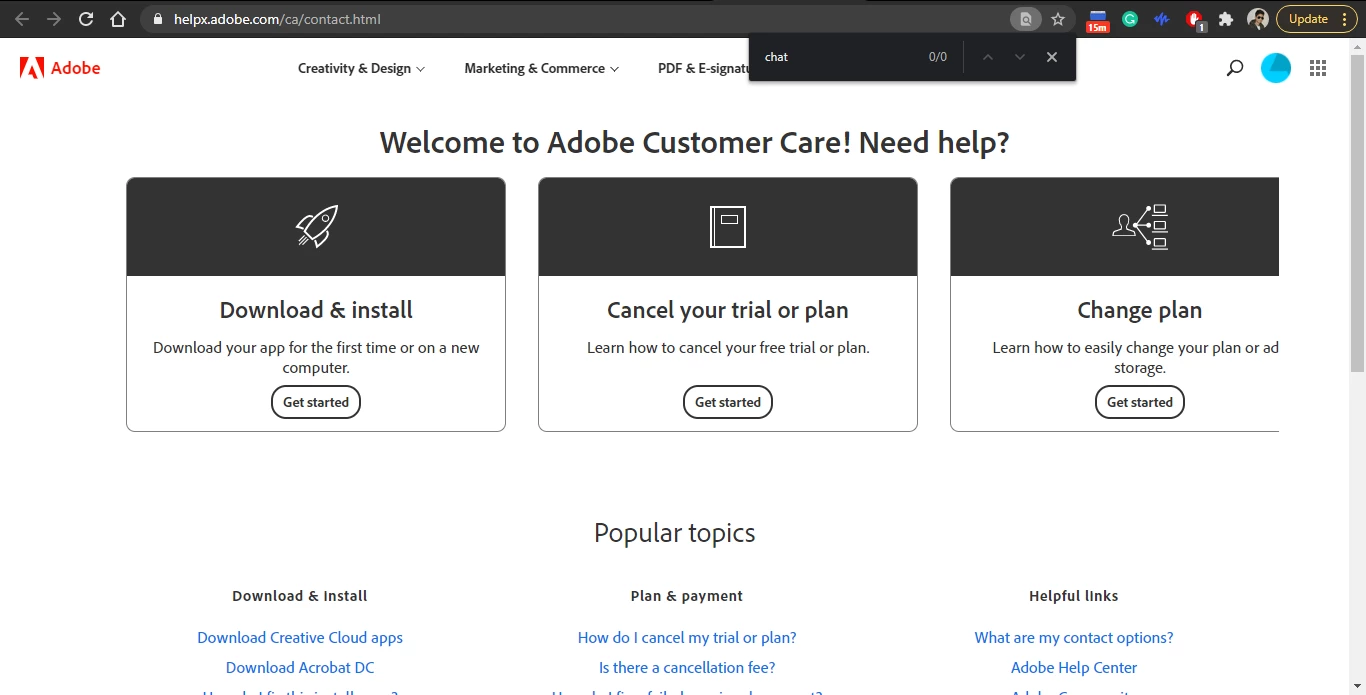Close the find-in-page bar
This screenshot has width=1366, height=695.
click(1052, 57)
